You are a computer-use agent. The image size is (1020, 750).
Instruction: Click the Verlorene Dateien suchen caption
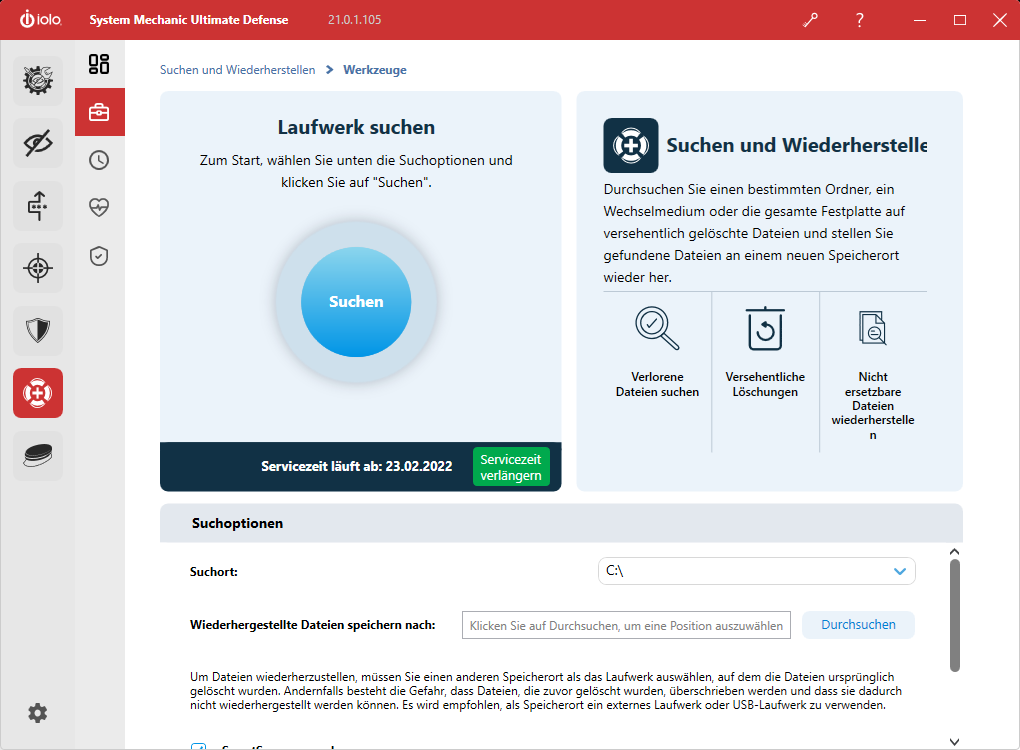point(657,384)
